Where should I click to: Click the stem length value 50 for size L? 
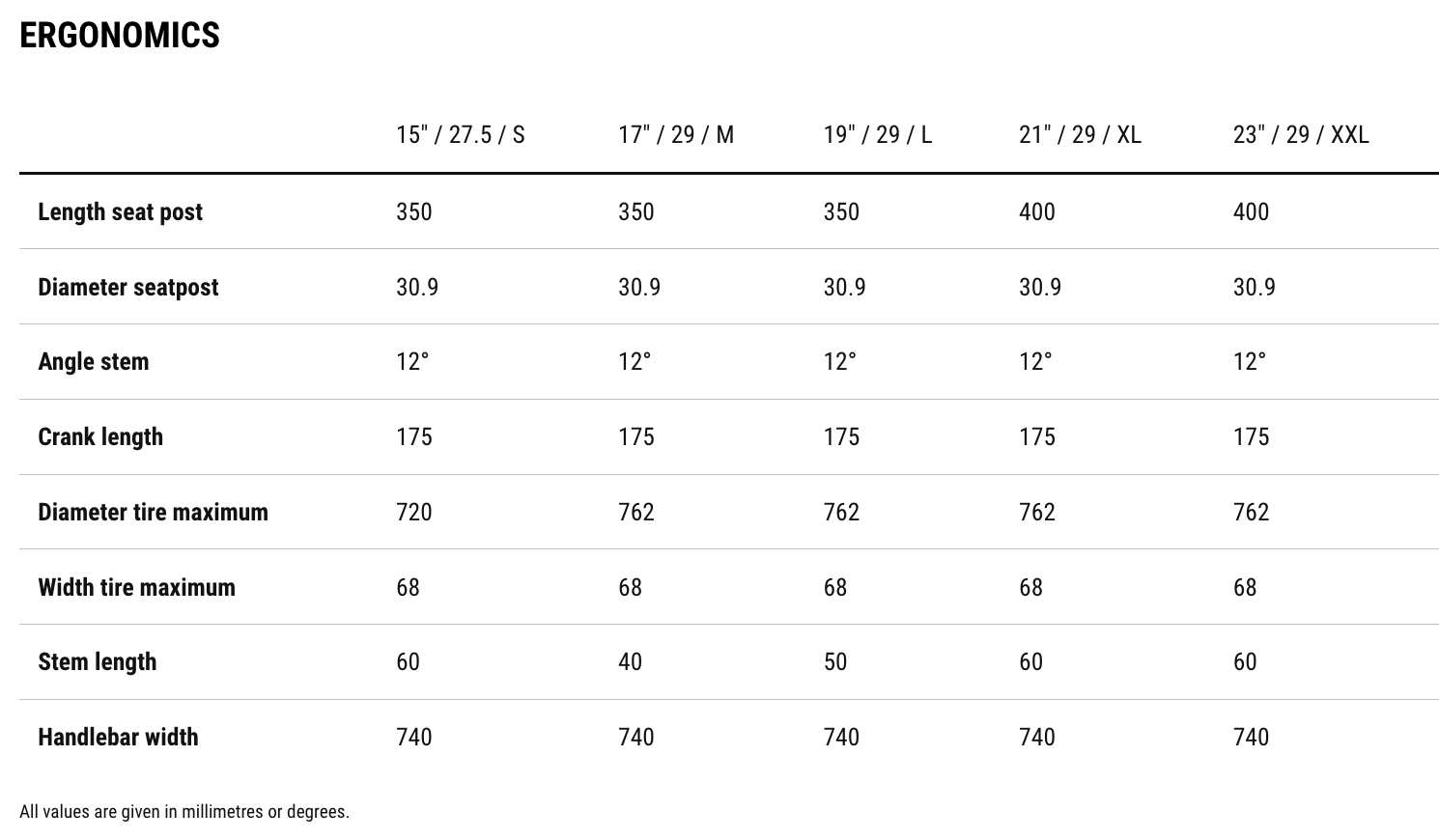click(834, 662)
